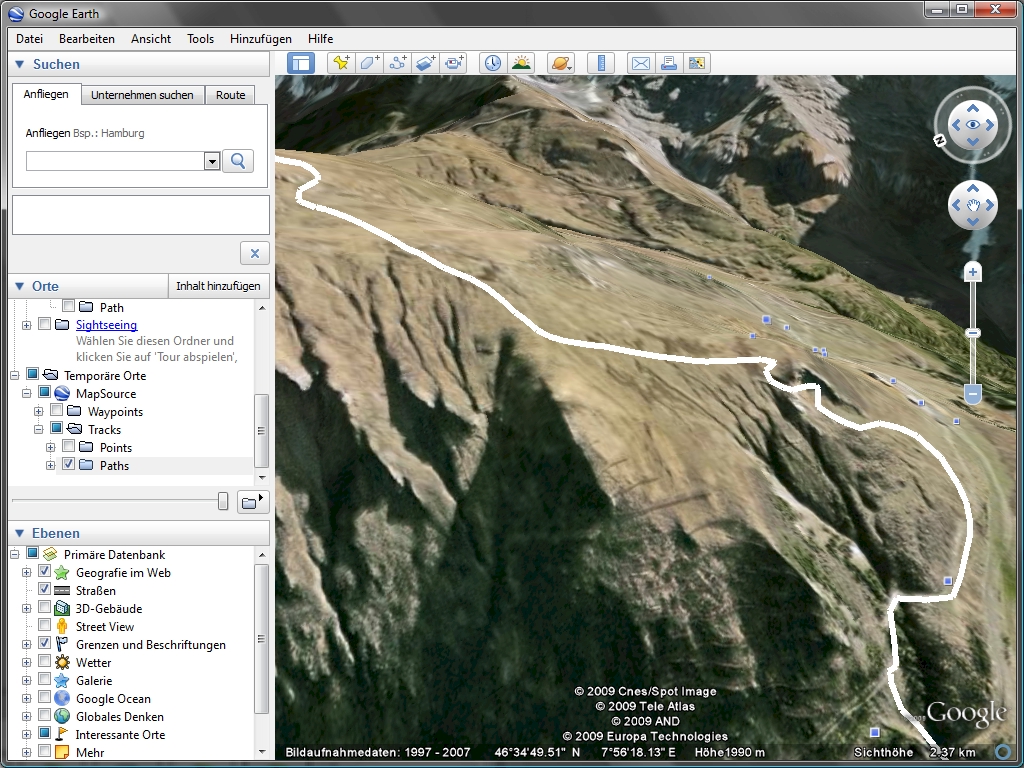Clear search results with X button
The height and width of the screenshot is (768, 1024).
point(255,253)
